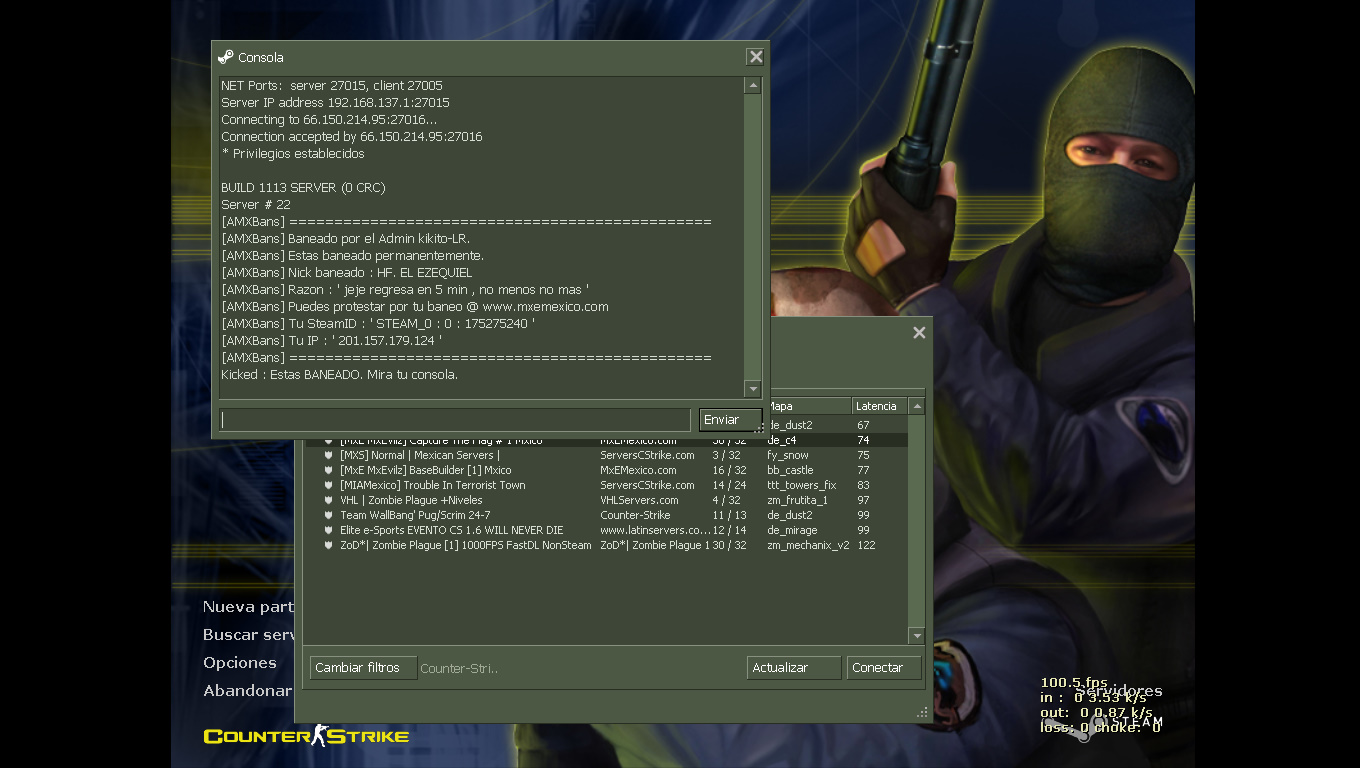Click the 'ttt_towers_fix' map name

click(802, 485)
